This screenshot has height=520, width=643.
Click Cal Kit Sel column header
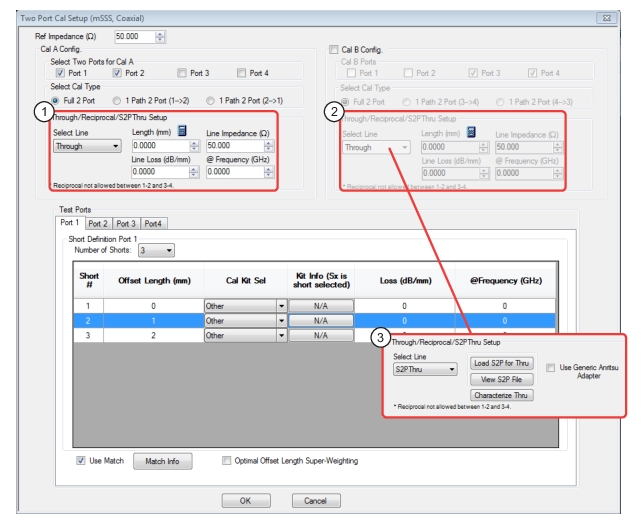click(246, 281)
